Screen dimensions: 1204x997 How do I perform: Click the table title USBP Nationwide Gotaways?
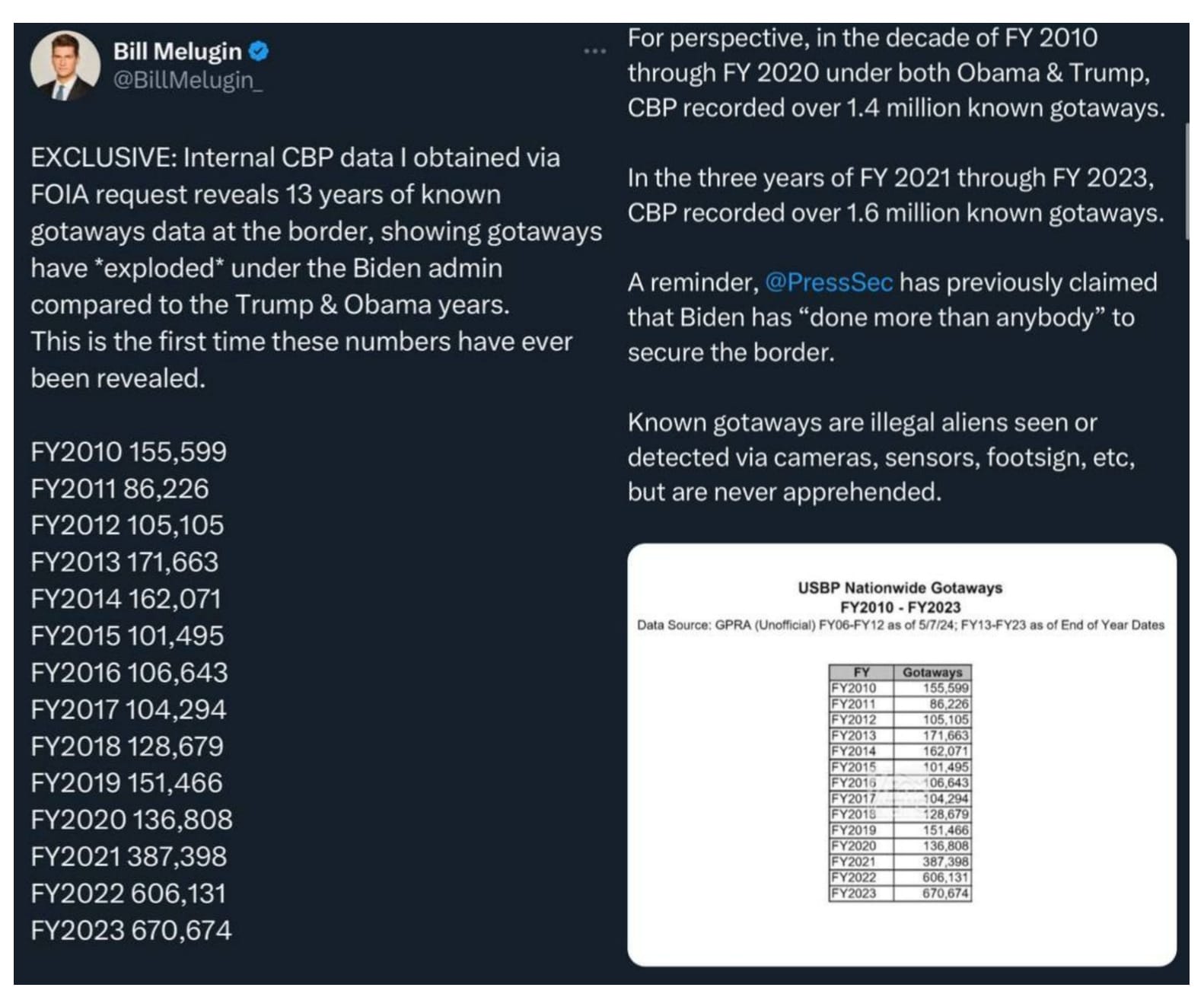900,588
